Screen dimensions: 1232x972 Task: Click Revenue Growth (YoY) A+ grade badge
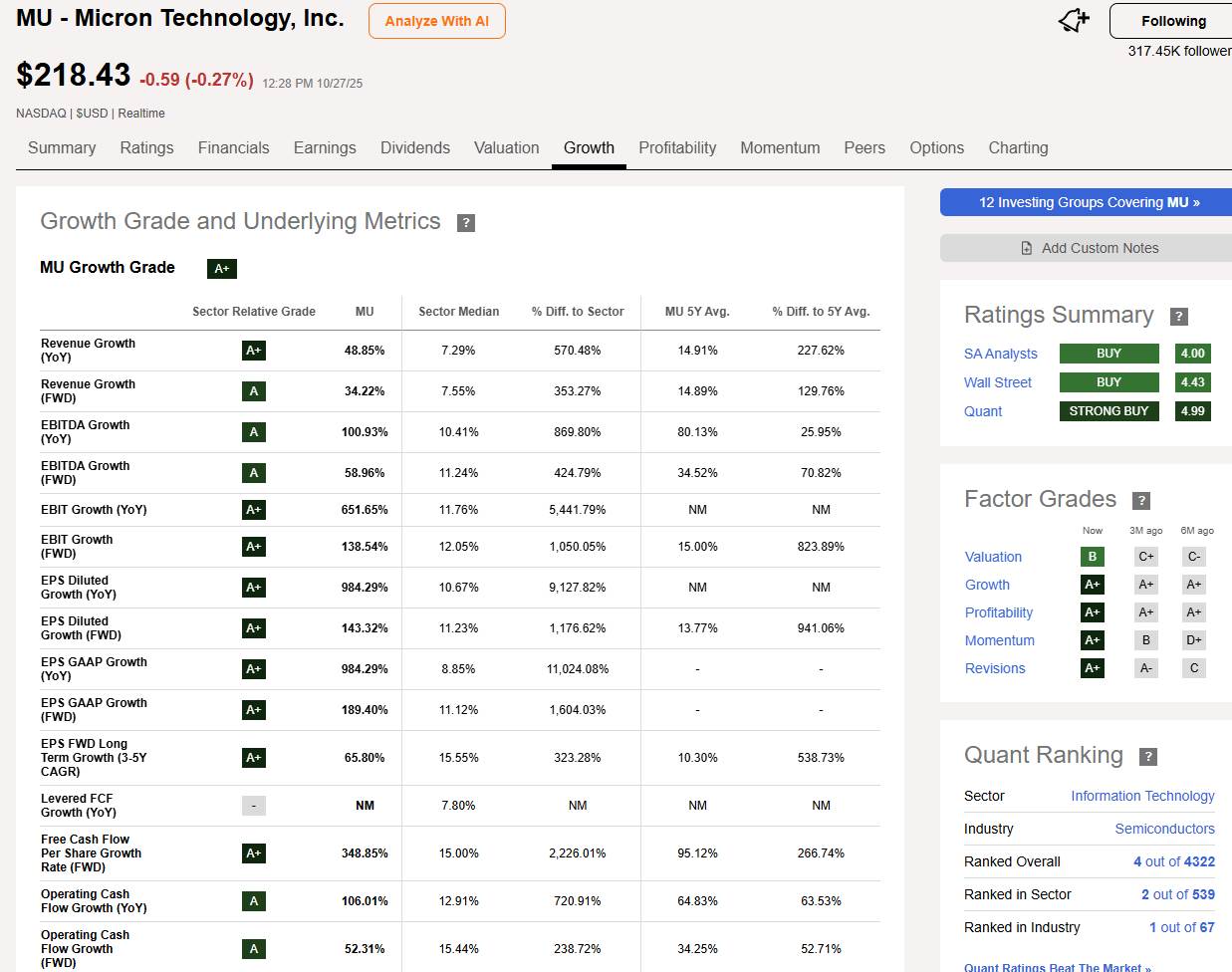pyautogui.click(x=253, y=351)
